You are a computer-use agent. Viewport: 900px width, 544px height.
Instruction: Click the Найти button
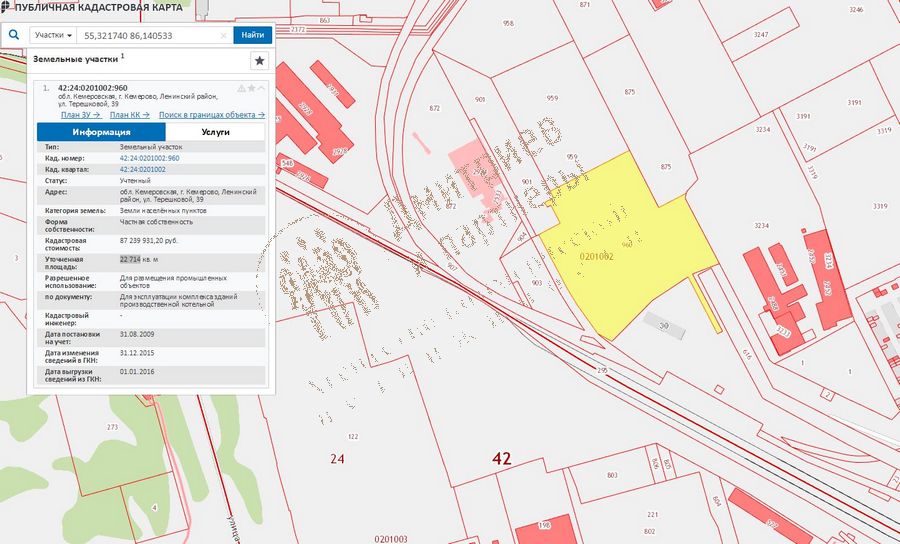tap(253, 35)
